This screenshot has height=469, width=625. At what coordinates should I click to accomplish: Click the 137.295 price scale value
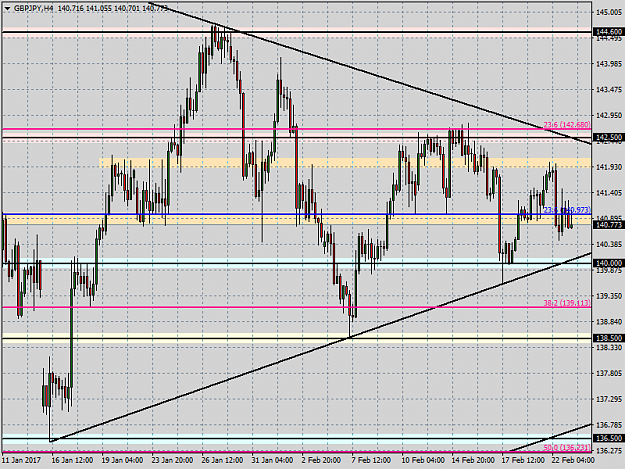(x=609, y=399)
